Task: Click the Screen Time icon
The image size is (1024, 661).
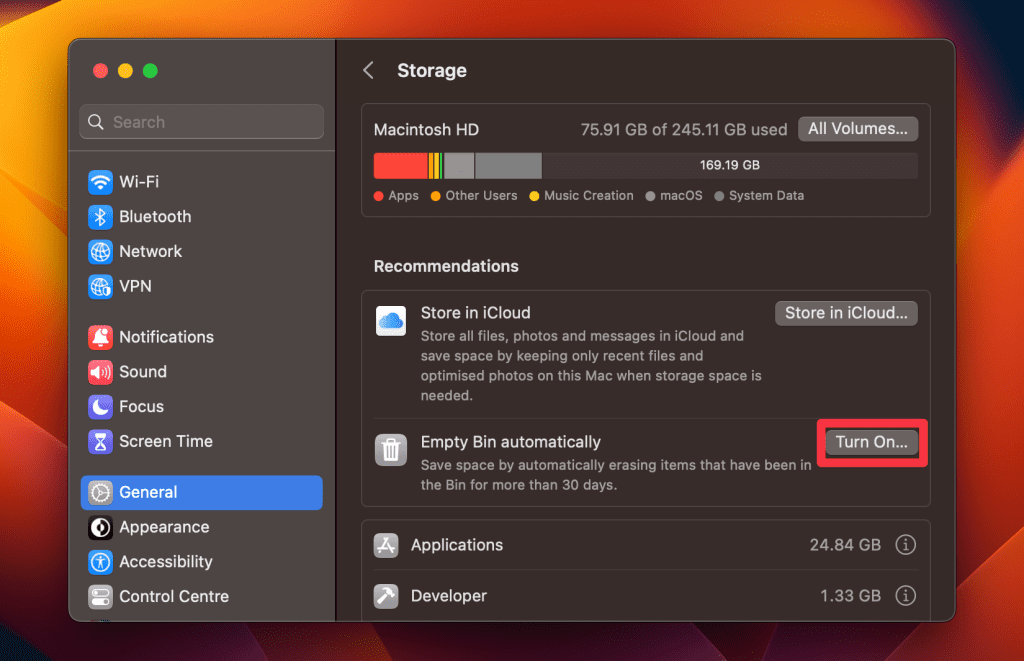Action: (x=150, y=441)
